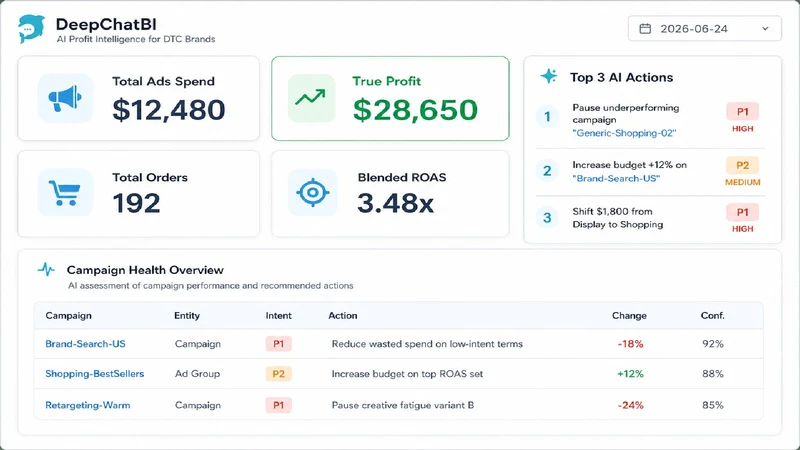Viewport: 800px width, 450px height.
Task: Click the Ad Group entity cell
Action: [x=197, y=374]
